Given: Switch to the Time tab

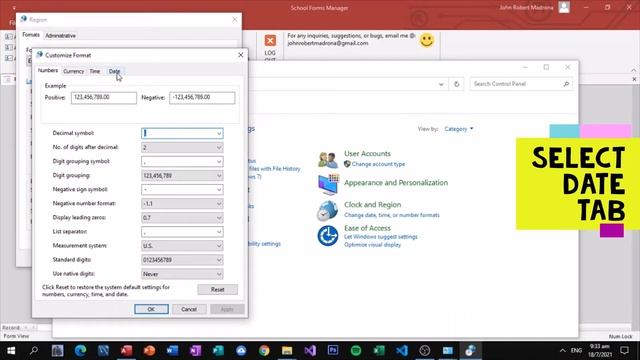Looking at the screenshot, I should tap(95, 71).
